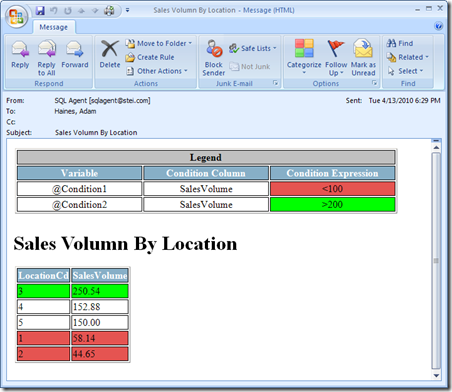The width and height of the screenshot is (452, 392).
Task: Go to previous item arrow
Action: pos(81,11)
